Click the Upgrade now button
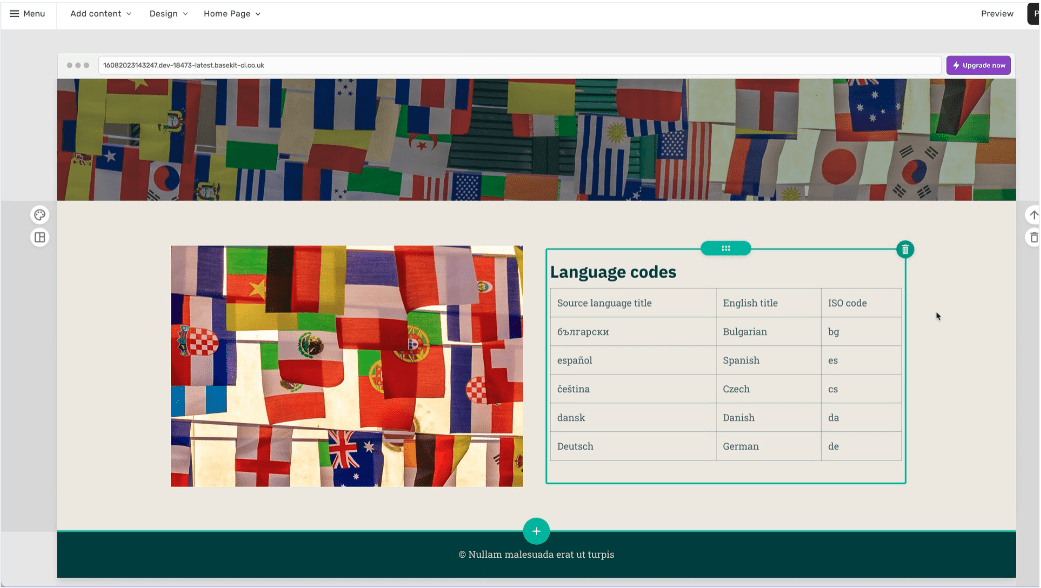1041x588 pixels. (x=978, y=65)
